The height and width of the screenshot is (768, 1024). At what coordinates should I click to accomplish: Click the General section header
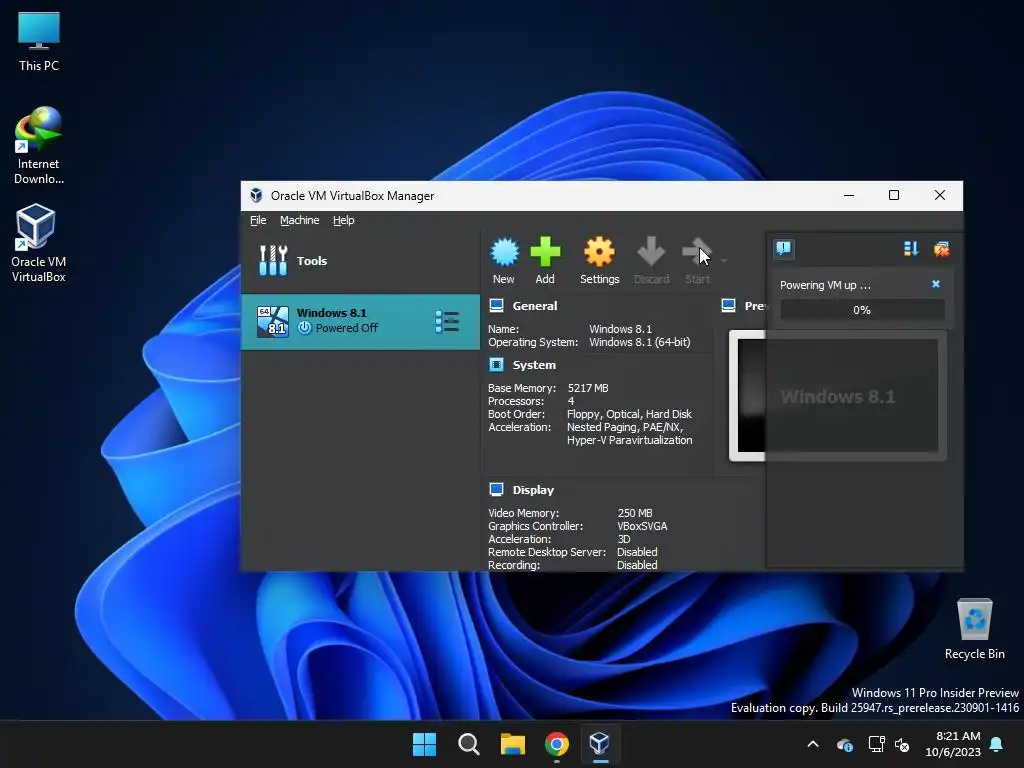tap(535, 306)
